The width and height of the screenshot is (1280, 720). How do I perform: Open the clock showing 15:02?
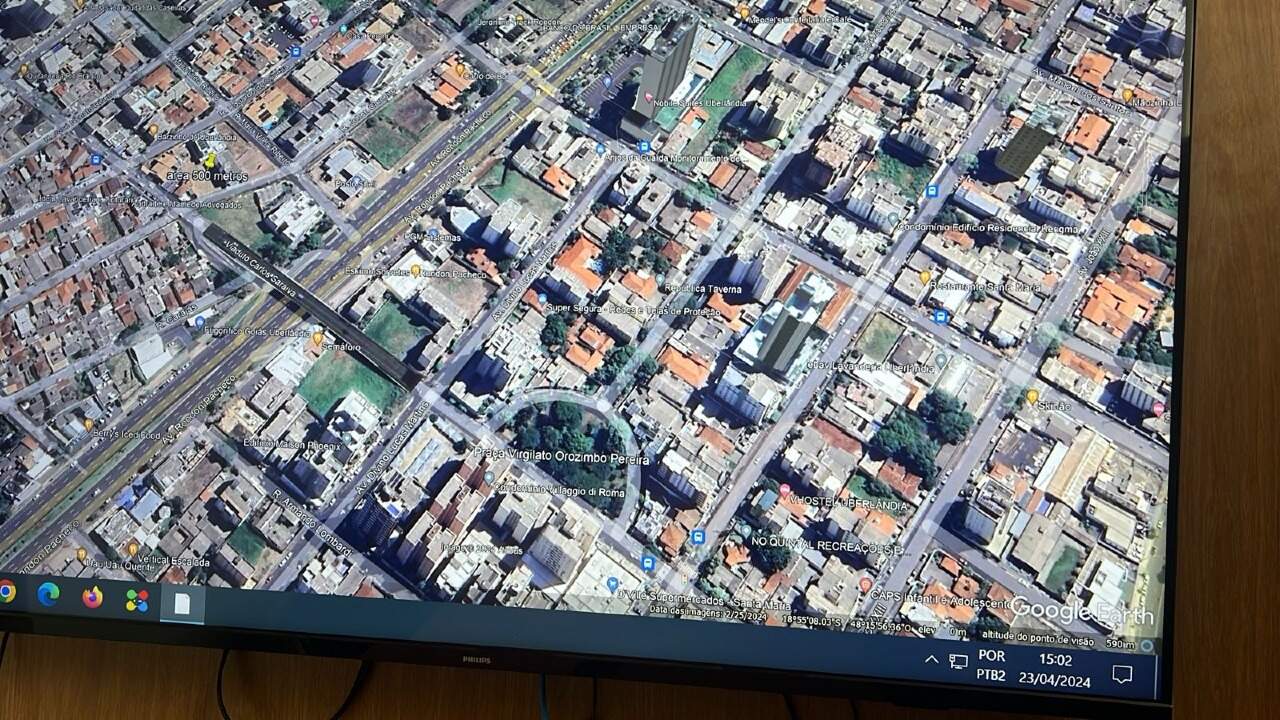click(x=1054, y=668)
